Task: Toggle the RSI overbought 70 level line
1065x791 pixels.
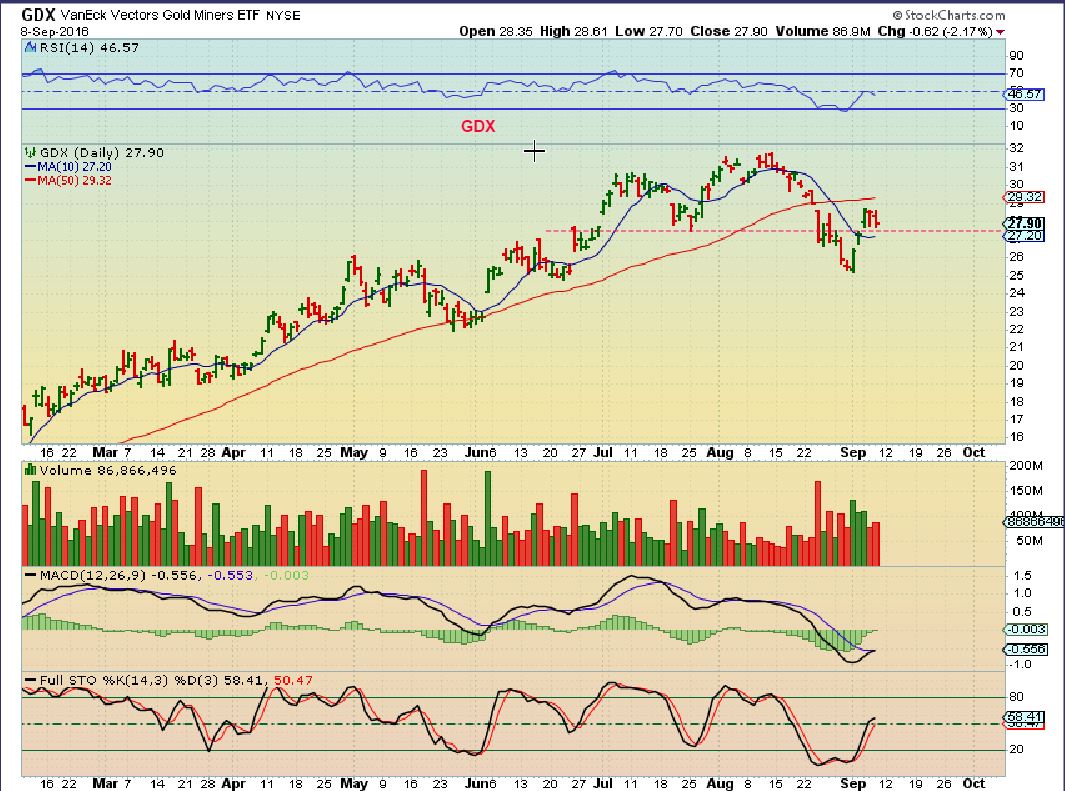Action: point(500,72)
